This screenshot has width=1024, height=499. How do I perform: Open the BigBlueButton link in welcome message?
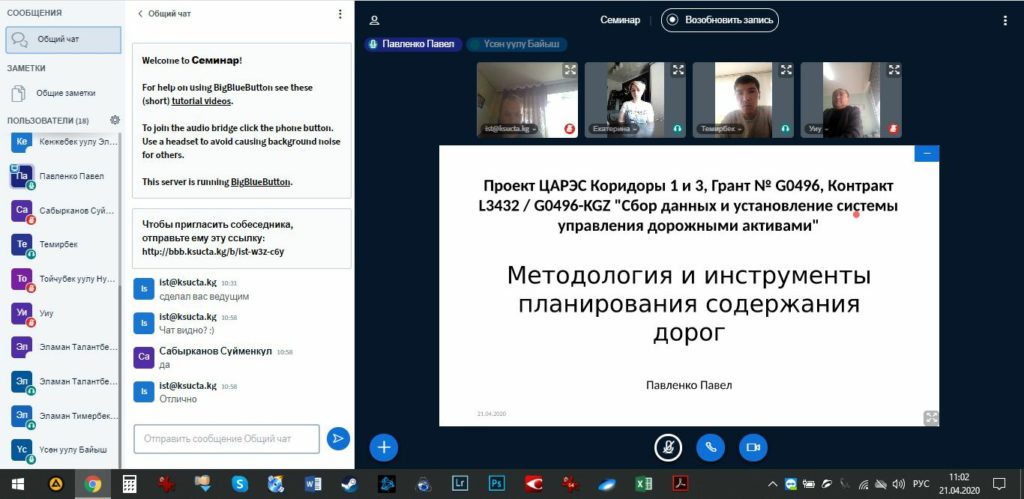[x=261, y=182]
